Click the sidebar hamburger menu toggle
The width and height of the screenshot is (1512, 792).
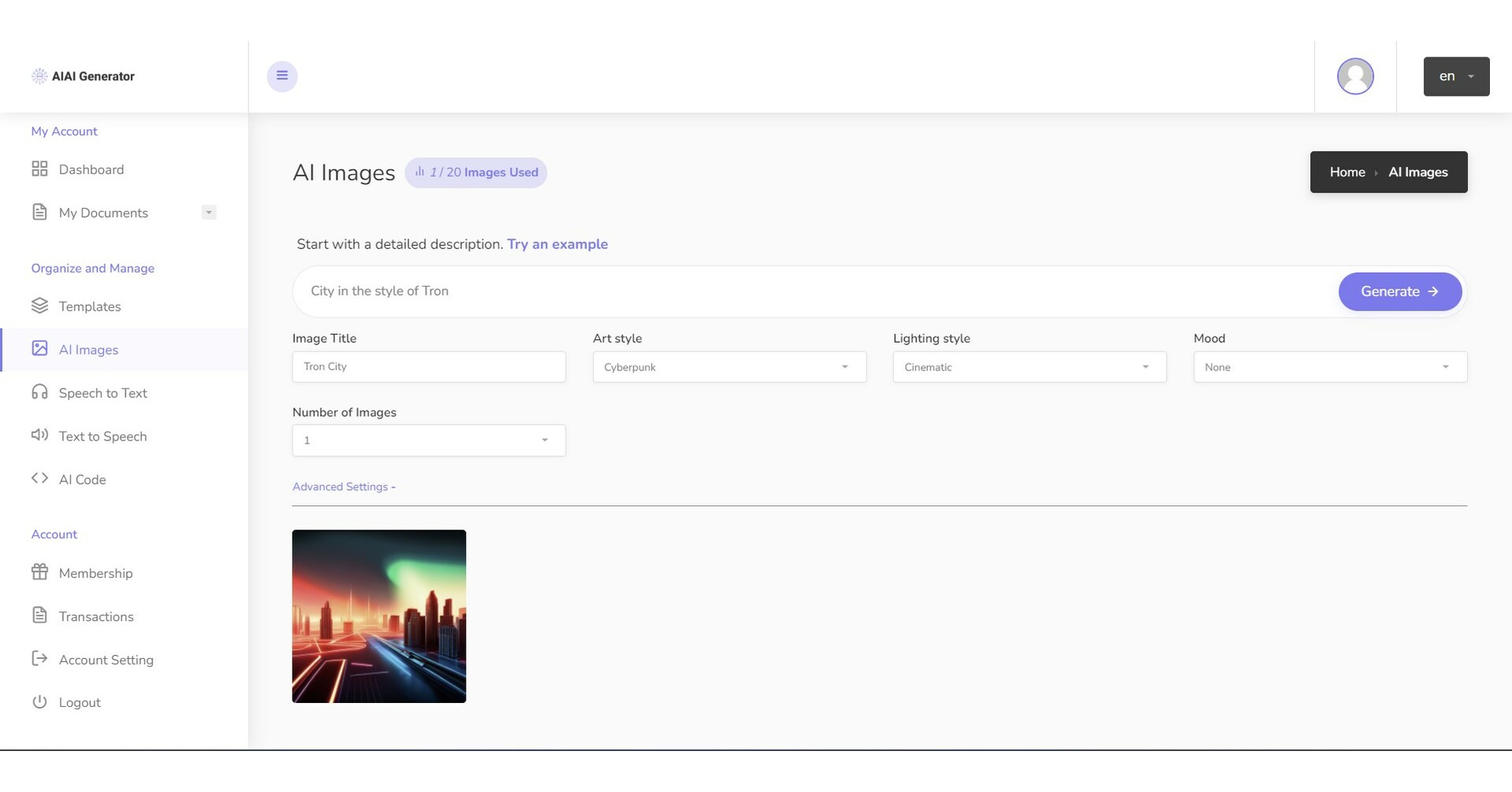point(282,76)
